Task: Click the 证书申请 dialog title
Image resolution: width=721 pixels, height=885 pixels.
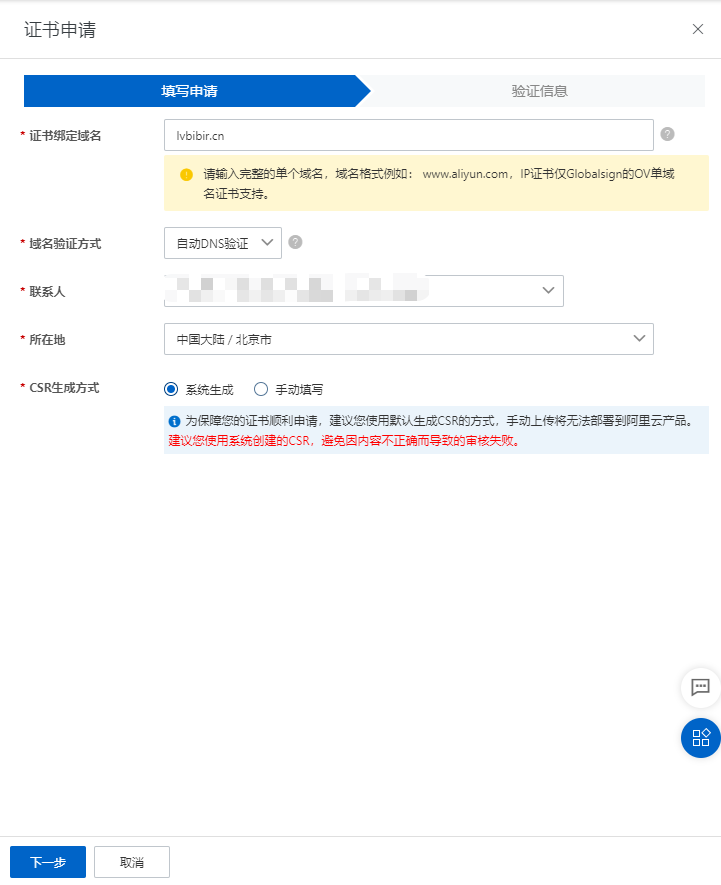Action: 60,29
